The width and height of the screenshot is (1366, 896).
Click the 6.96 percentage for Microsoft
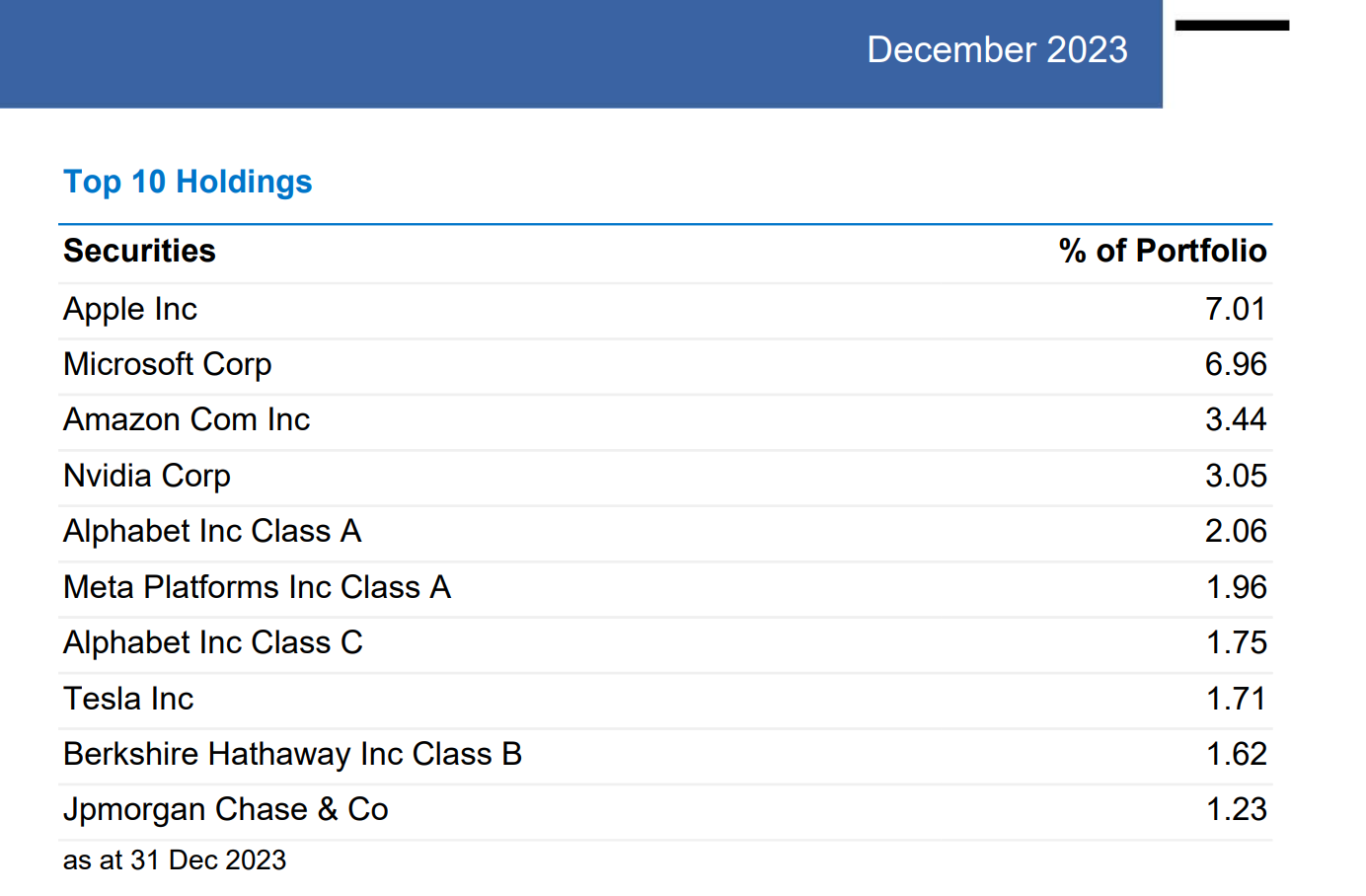coord(1235,364)
